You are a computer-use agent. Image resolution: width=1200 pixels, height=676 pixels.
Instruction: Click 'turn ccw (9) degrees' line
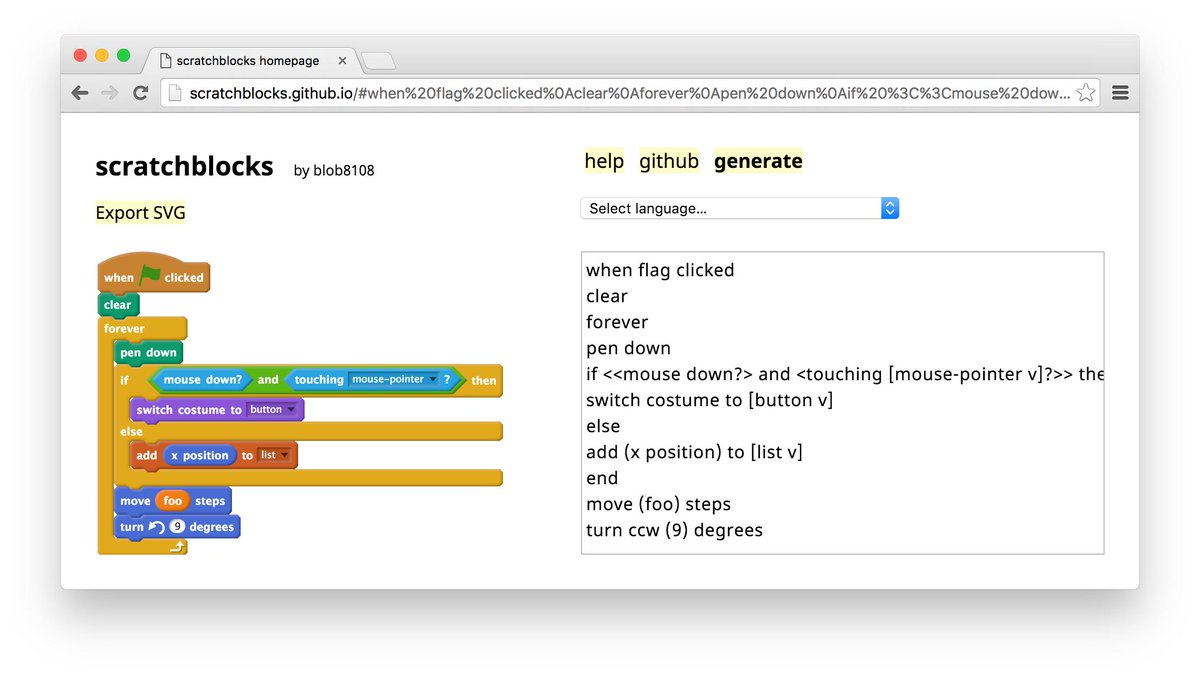pos(674,530)
